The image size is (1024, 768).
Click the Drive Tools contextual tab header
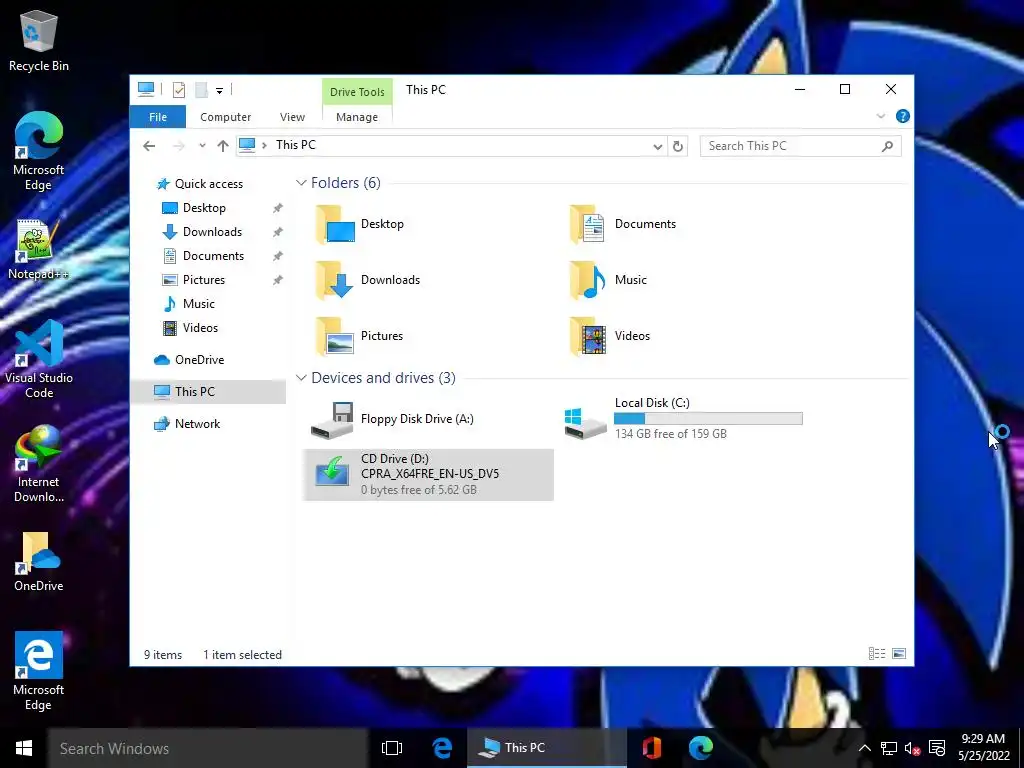point(357,91)
